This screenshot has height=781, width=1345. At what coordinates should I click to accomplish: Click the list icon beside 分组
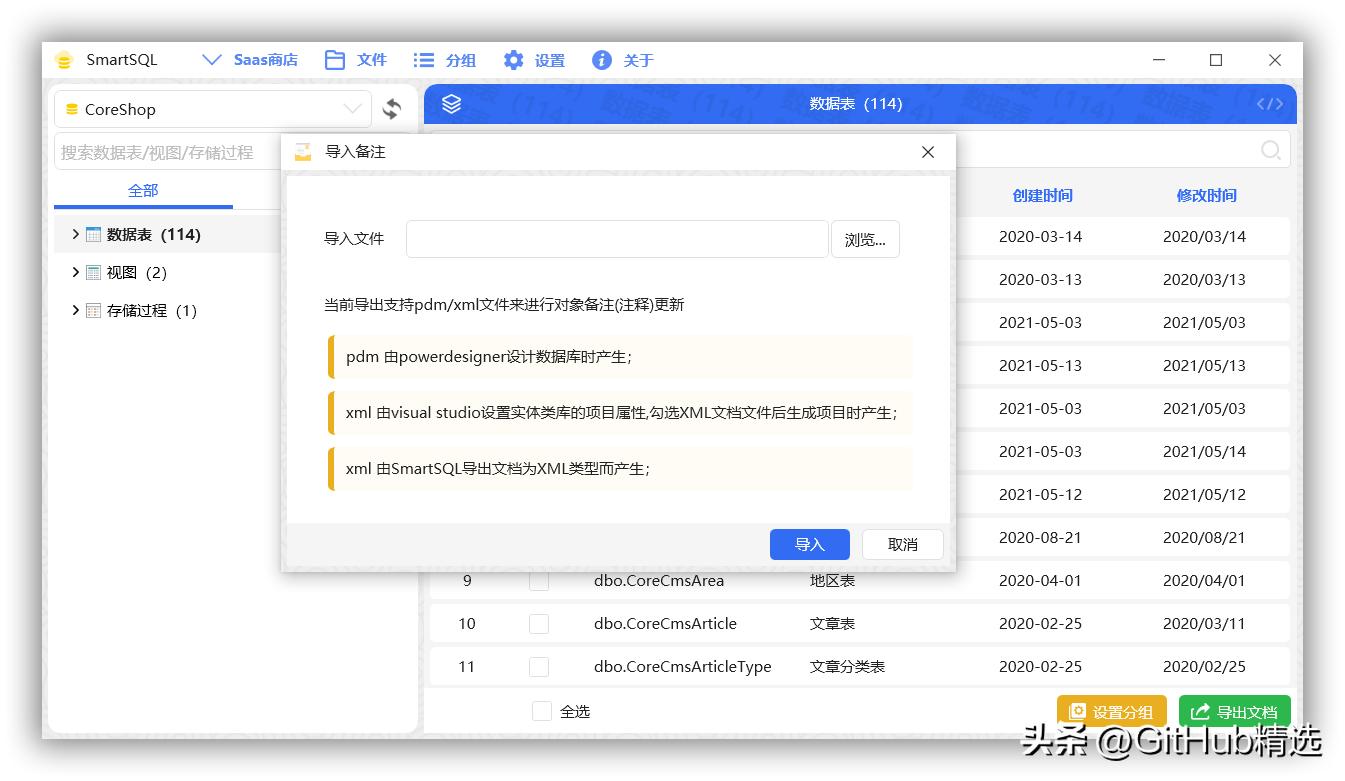tap(422, 59)
